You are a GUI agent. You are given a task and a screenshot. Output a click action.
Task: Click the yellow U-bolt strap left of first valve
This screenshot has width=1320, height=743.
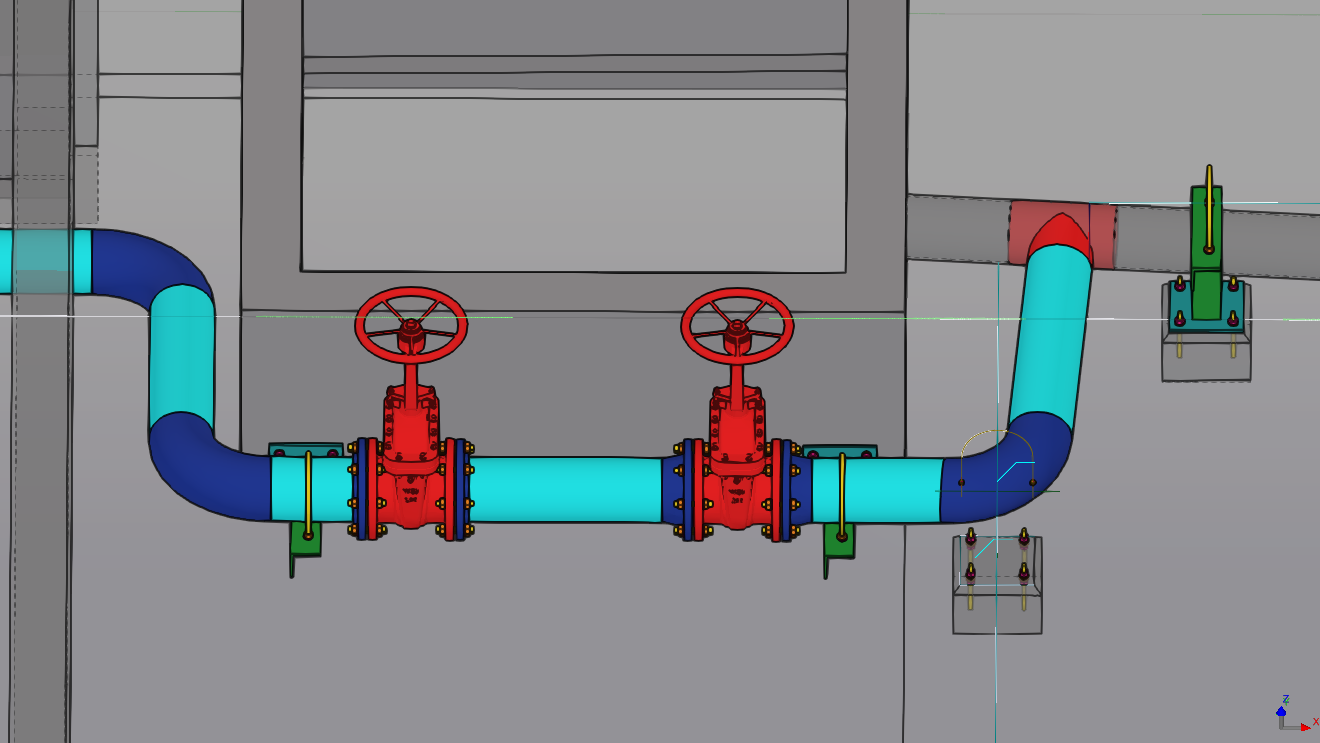(308, 495)
